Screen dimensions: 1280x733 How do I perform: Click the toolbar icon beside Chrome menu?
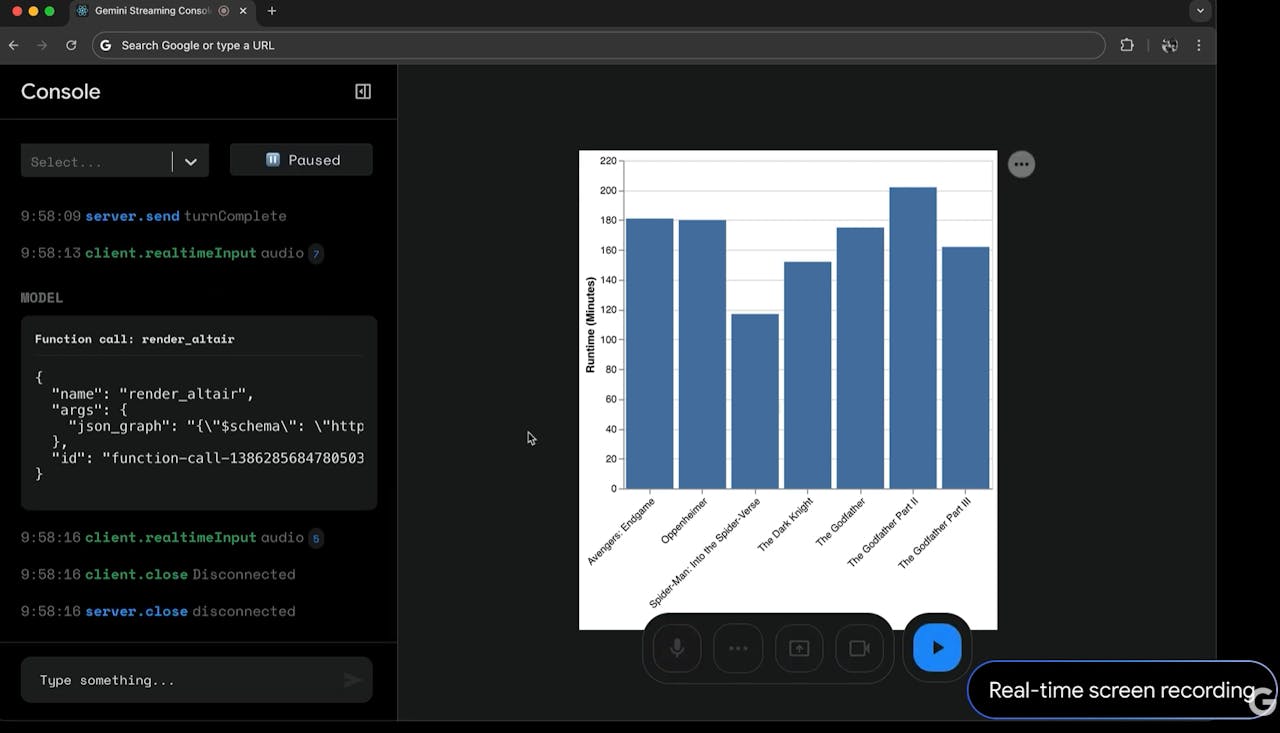(1169, 45)
